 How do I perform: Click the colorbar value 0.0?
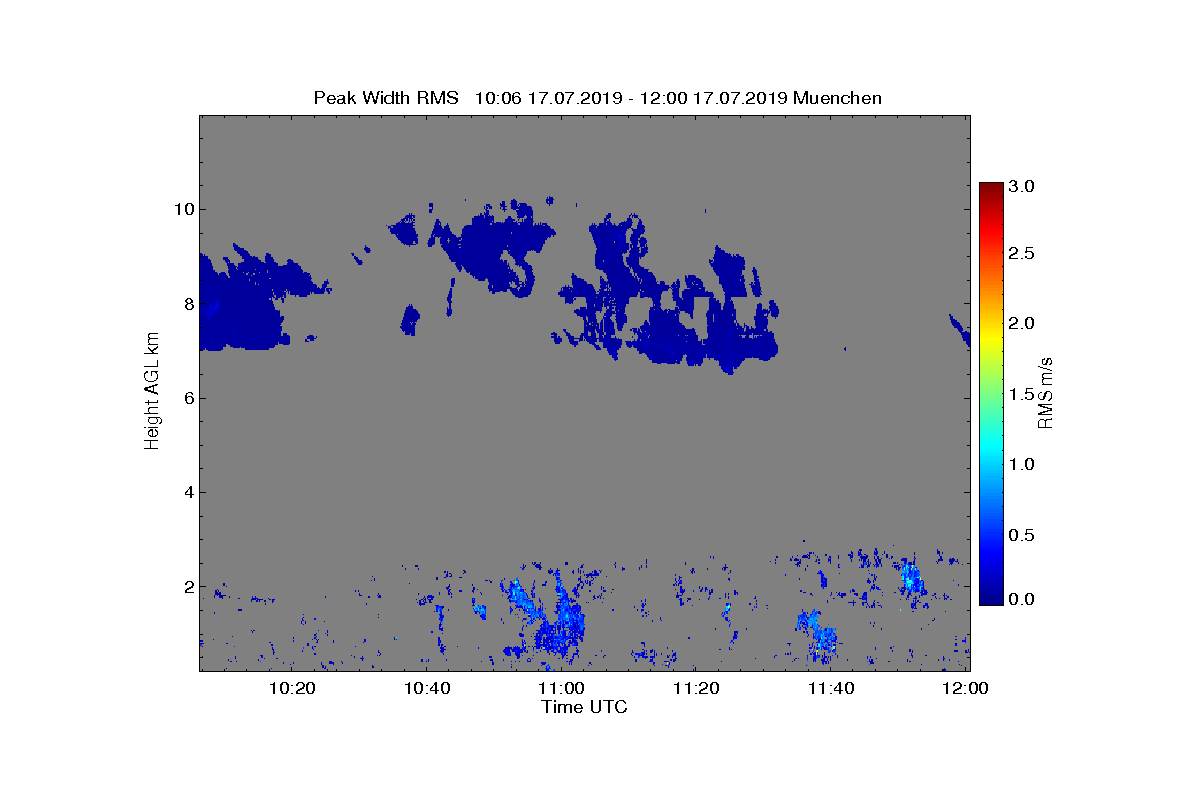tap(1020, 599)
